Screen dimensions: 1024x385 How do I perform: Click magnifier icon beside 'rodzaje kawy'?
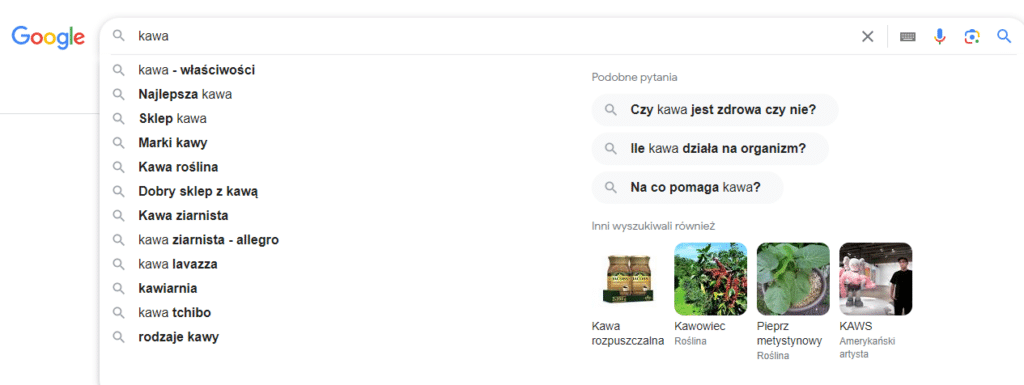pyautogui.click(x=118, y=337)
